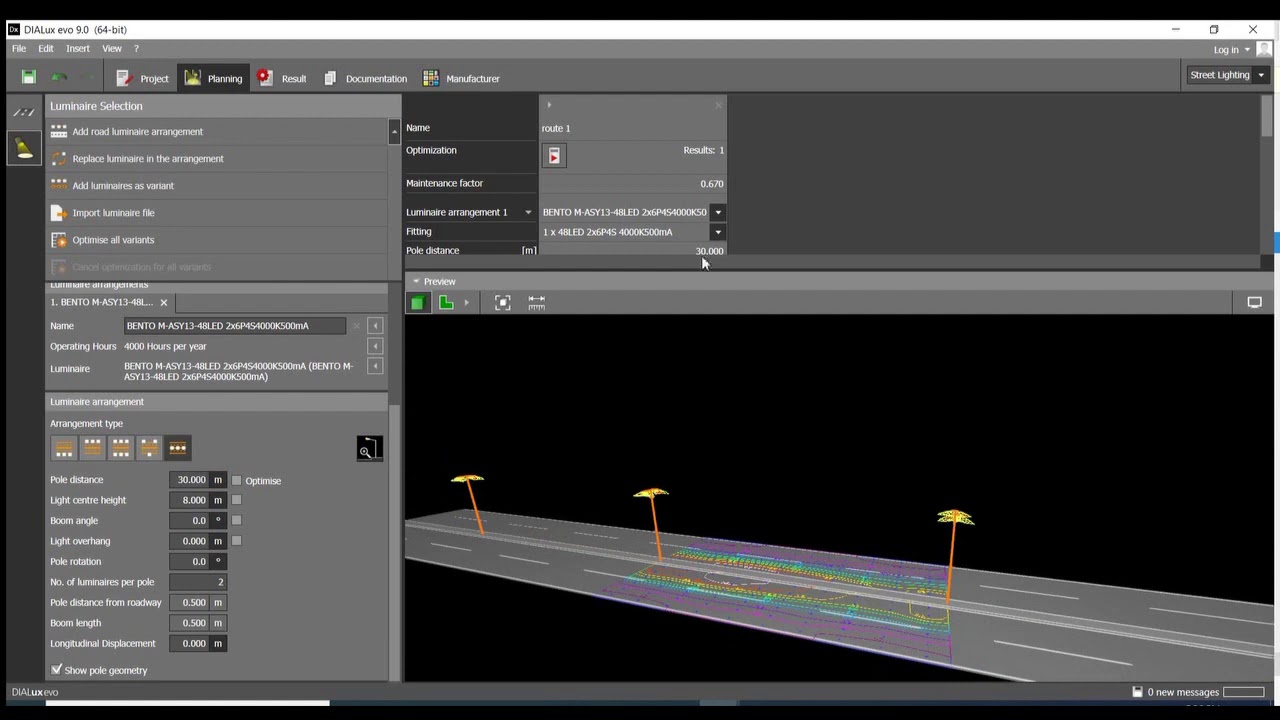This screenshot has height=720, width=1280.
Task: Open the Insert menu
Action: pyautogui.click(x=78, y=48)
